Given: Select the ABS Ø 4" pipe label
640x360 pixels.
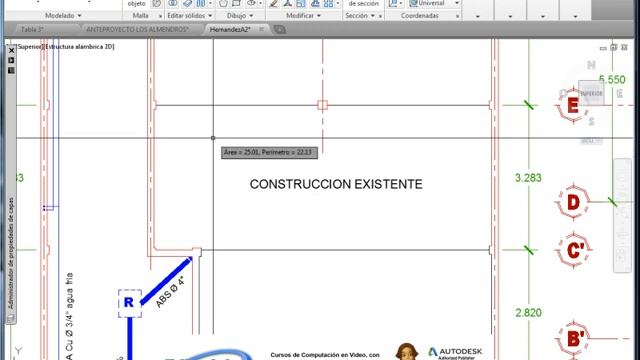Looking at the screenshot, I should coord(170,292).
